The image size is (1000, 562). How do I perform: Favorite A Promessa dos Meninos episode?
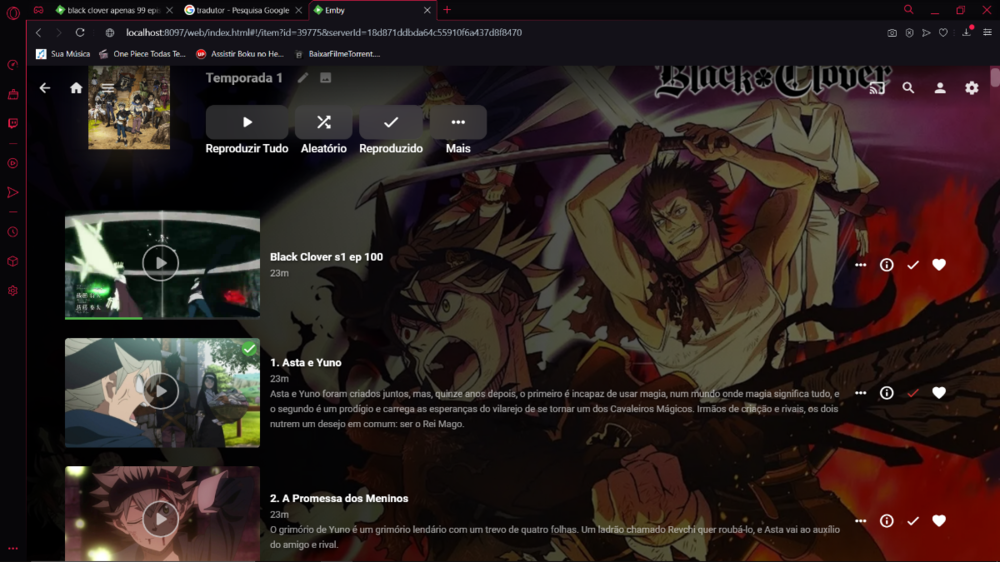pyautogui.click(x=939, y=521)
